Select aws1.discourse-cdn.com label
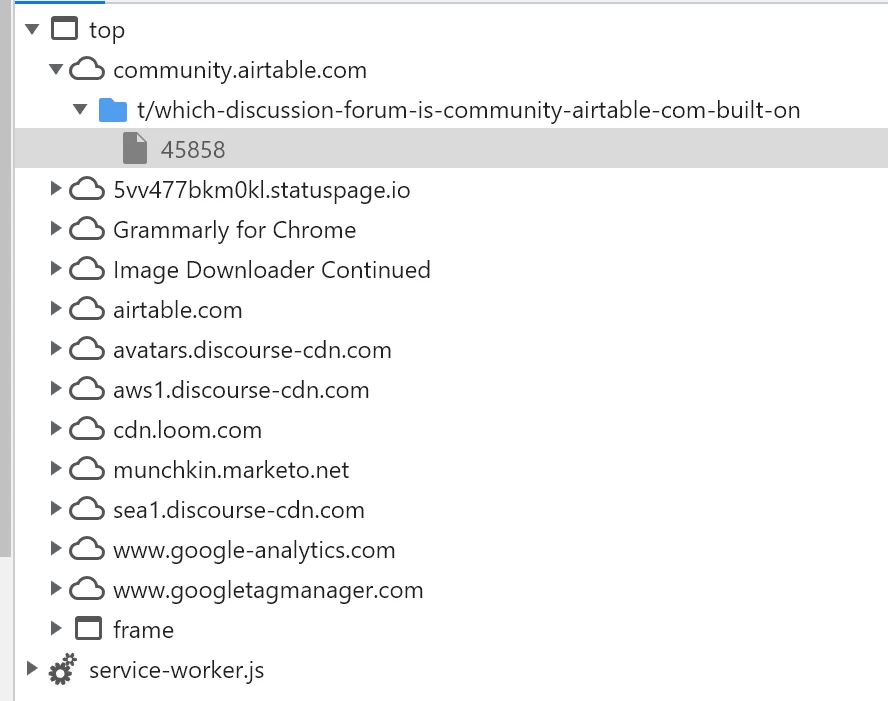 coord(241,390)
